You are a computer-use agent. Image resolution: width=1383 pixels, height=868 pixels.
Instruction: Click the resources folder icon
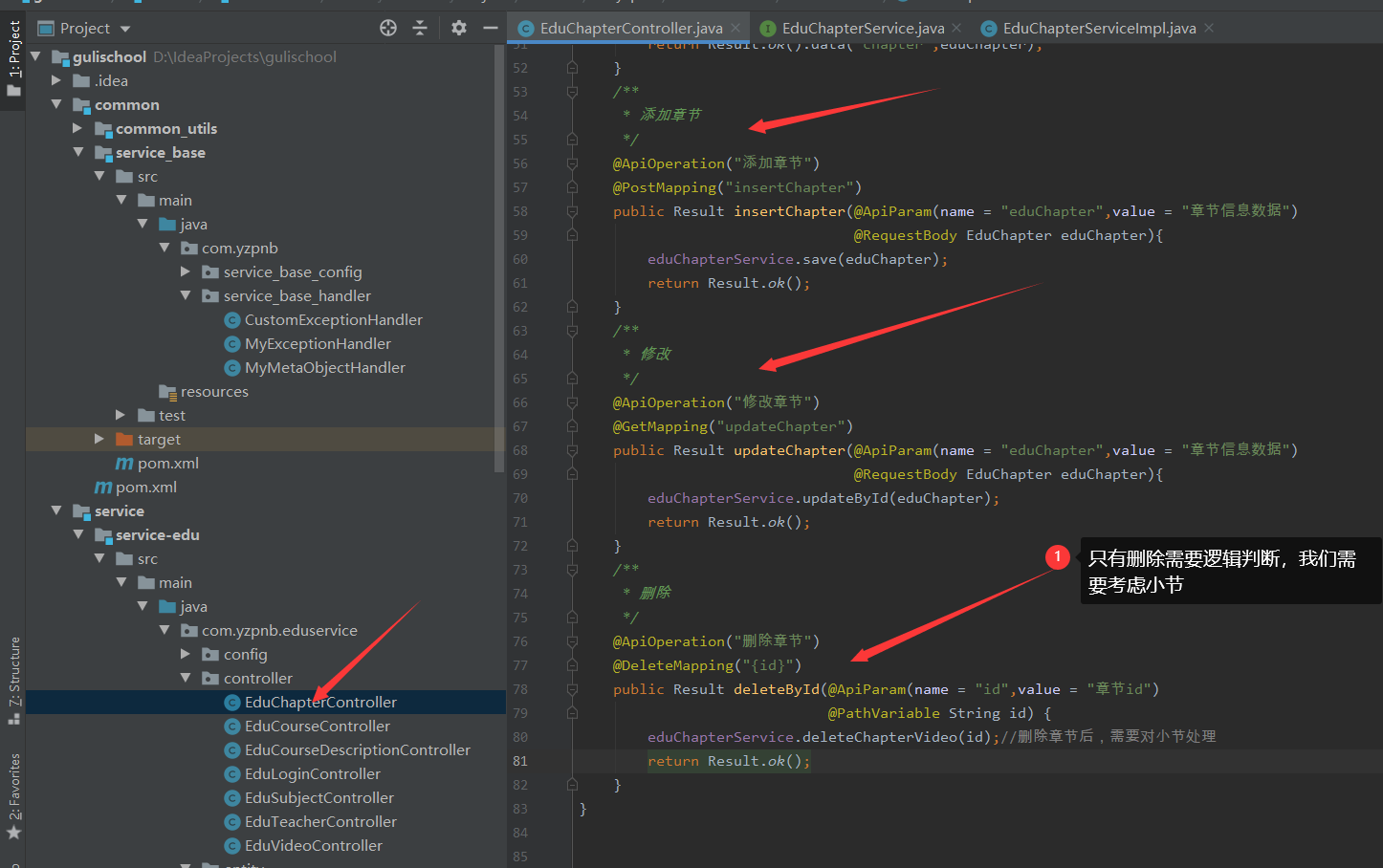(167, 391)
